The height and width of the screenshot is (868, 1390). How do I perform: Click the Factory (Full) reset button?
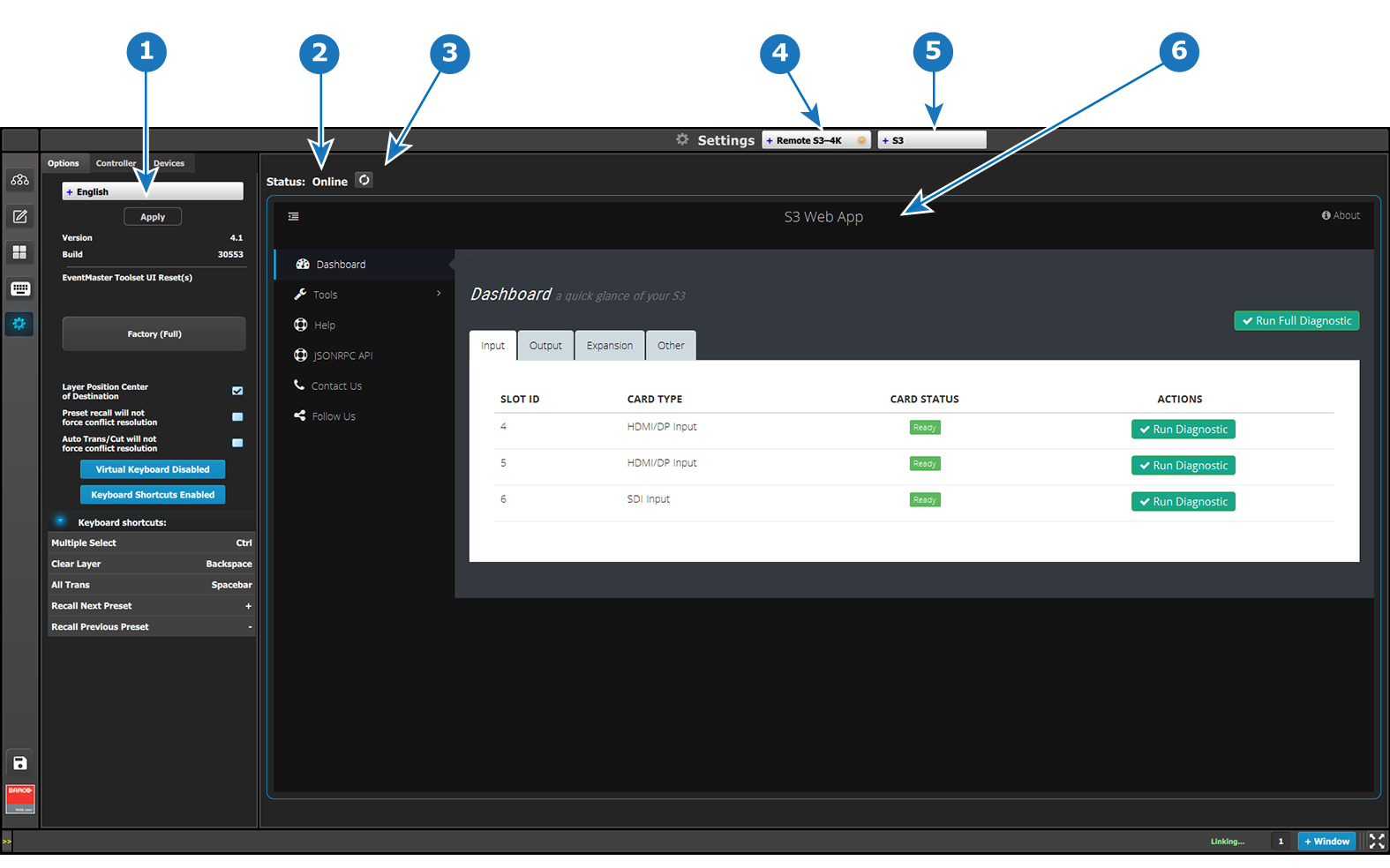tap(154, 333)
